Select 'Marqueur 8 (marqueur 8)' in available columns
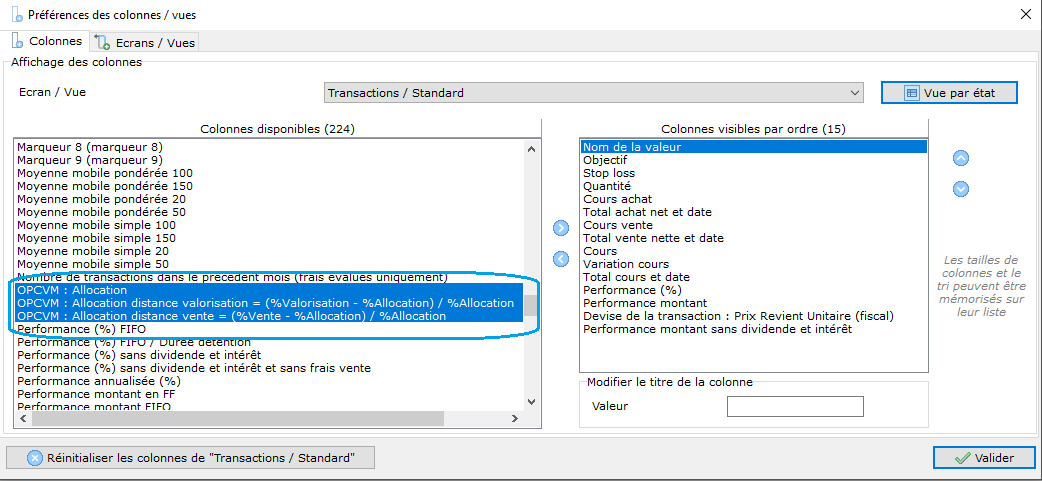 click(x=269, y=147)
